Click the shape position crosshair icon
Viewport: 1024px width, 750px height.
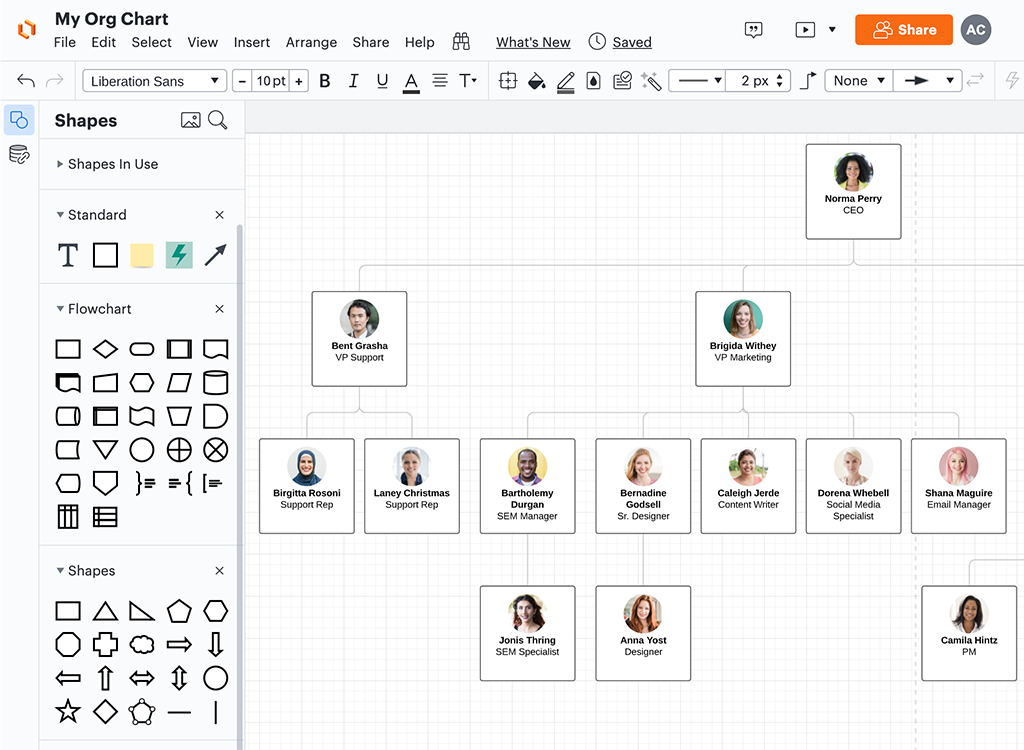coord(508,81)
